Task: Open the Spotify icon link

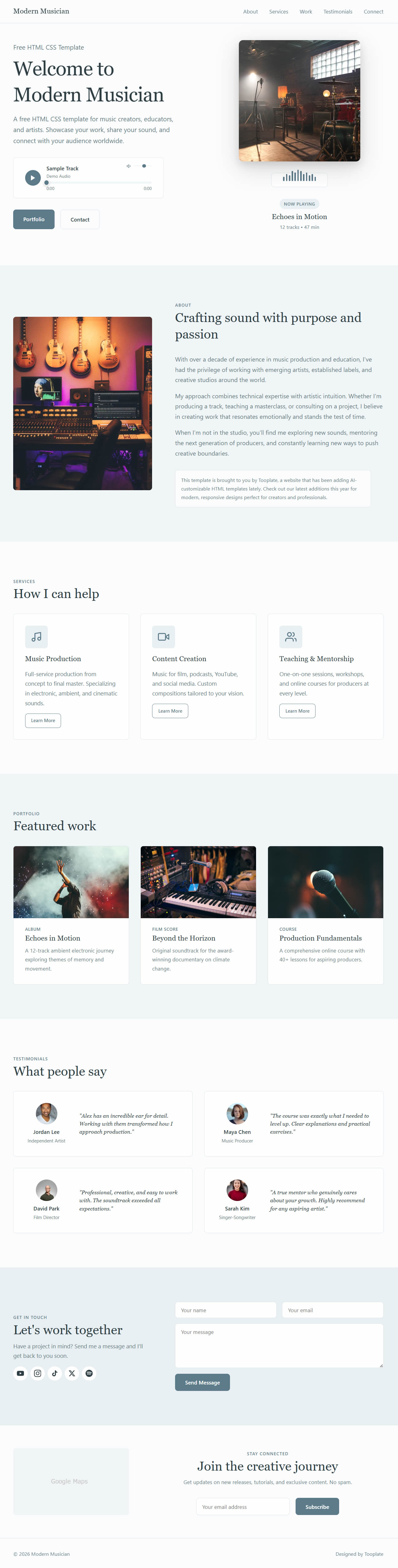Action: click(89, 1373)
